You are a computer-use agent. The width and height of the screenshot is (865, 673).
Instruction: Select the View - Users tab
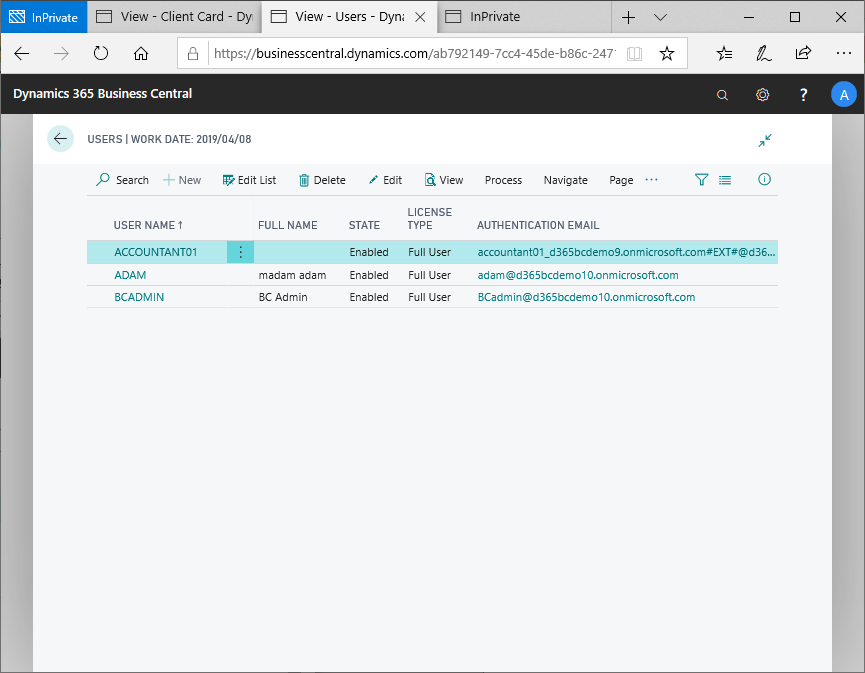(x=350, y=17)
